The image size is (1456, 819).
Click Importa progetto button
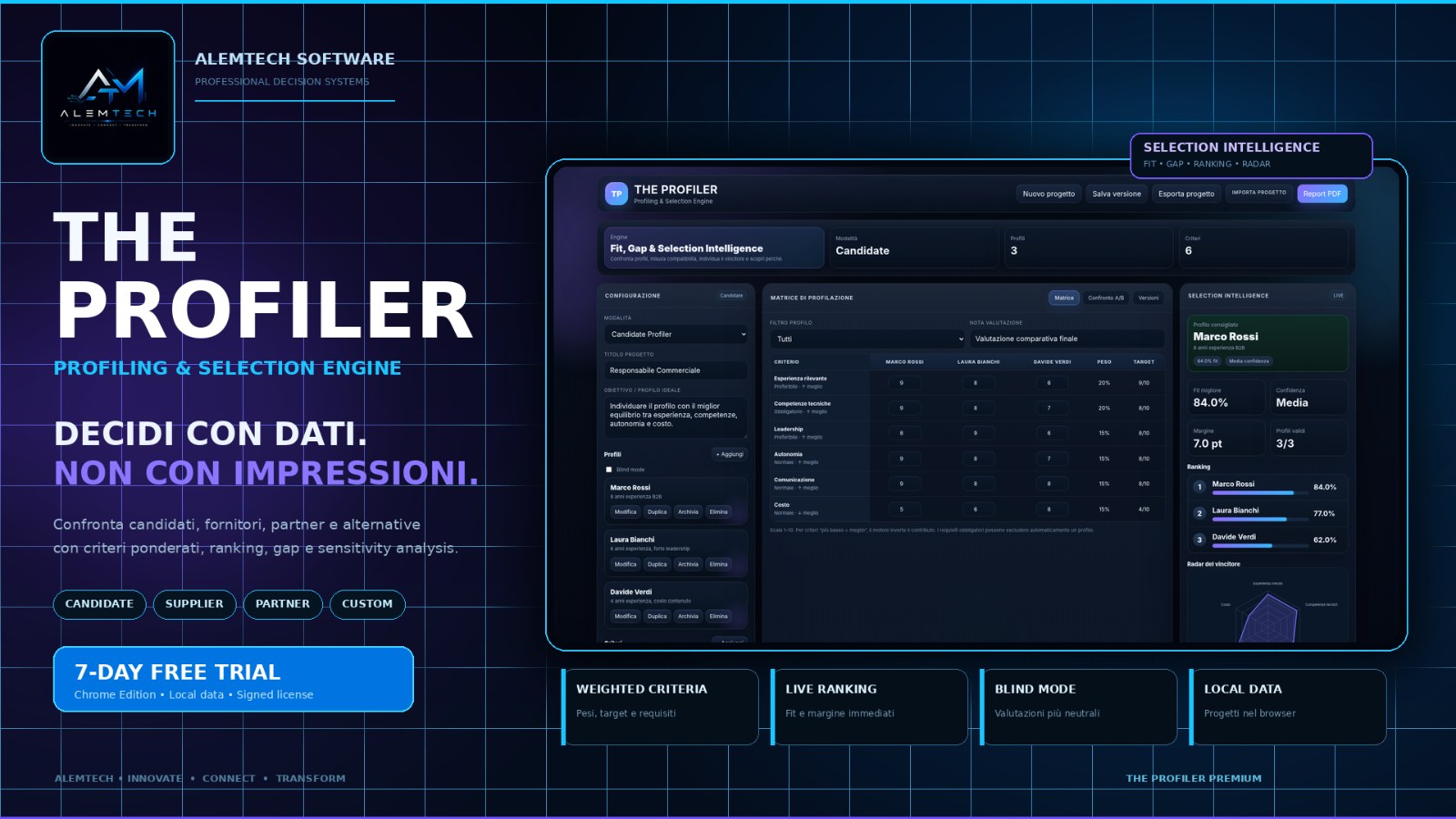coord(1259,193)
